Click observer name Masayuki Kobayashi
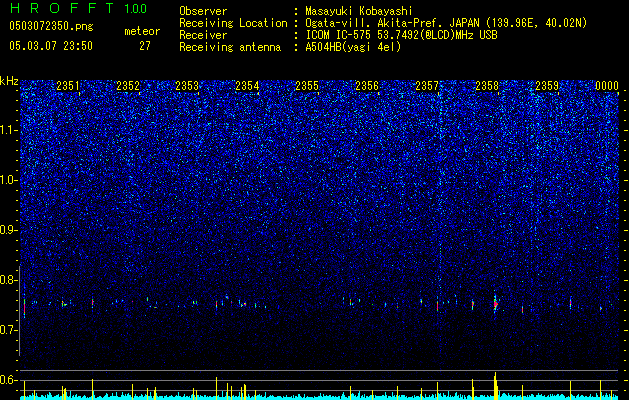Screen dimensions: 629x400 point(359,11)
